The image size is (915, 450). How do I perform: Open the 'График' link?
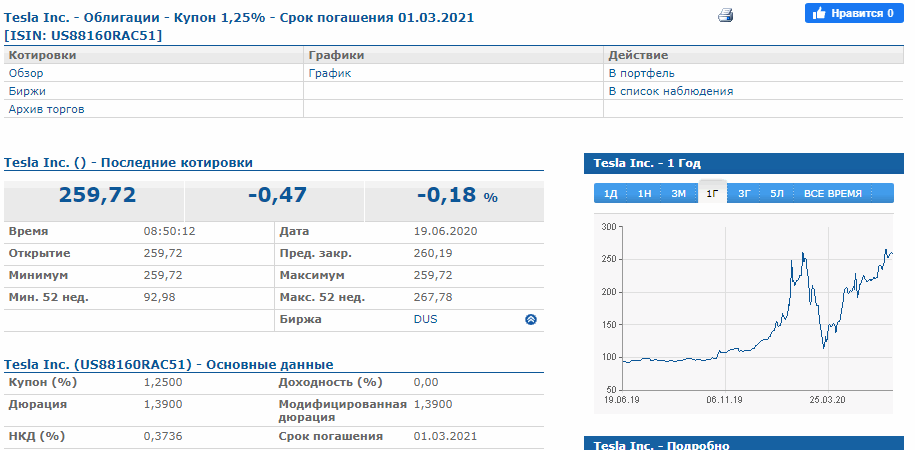click(x=330, y=74)
